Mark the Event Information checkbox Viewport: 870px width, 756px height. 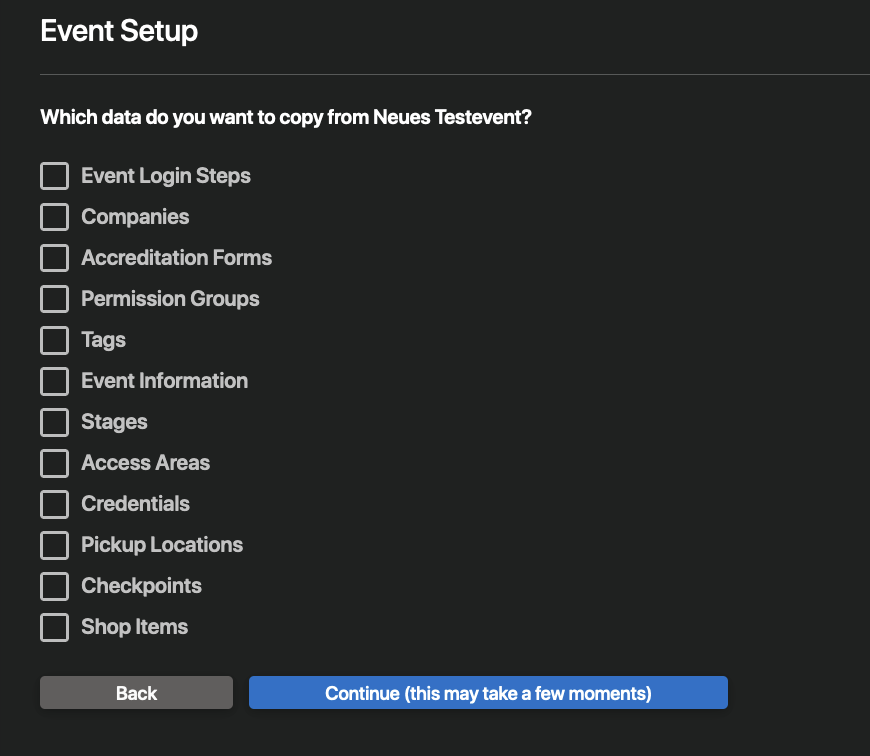pyautogui.click(x=54, y=381)
